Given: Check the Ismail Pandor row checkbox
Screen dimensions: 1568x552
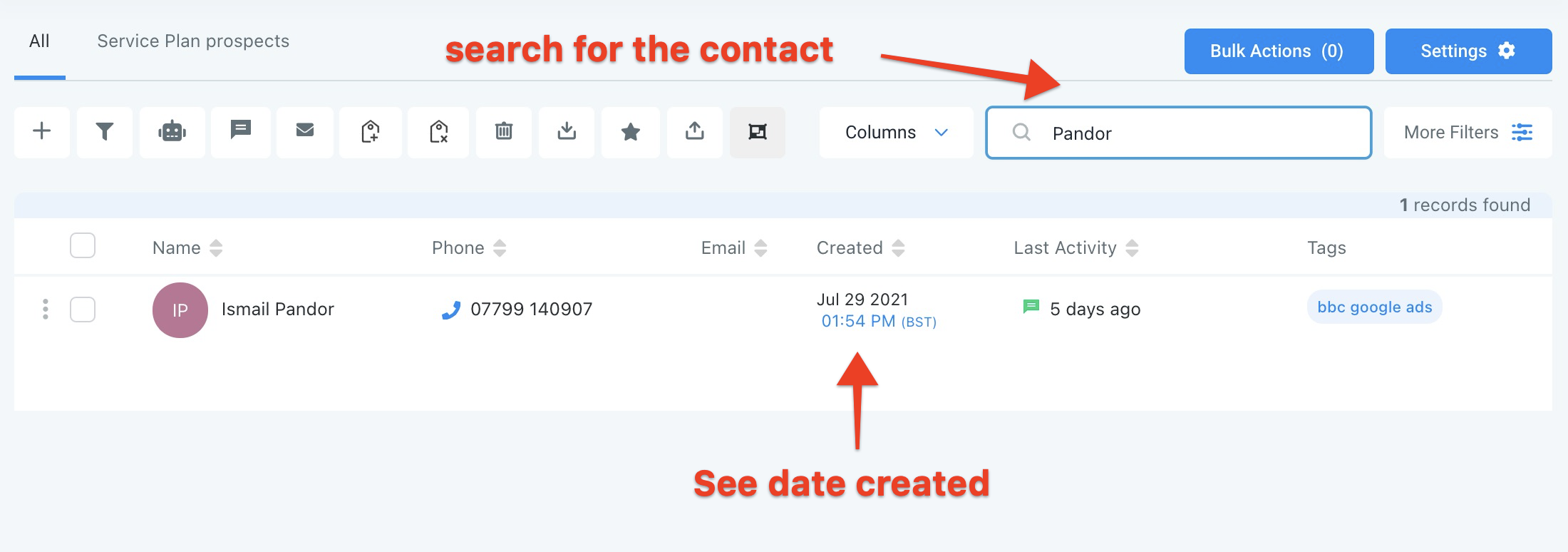Looking at the screenshot, I should click(83, 310).
